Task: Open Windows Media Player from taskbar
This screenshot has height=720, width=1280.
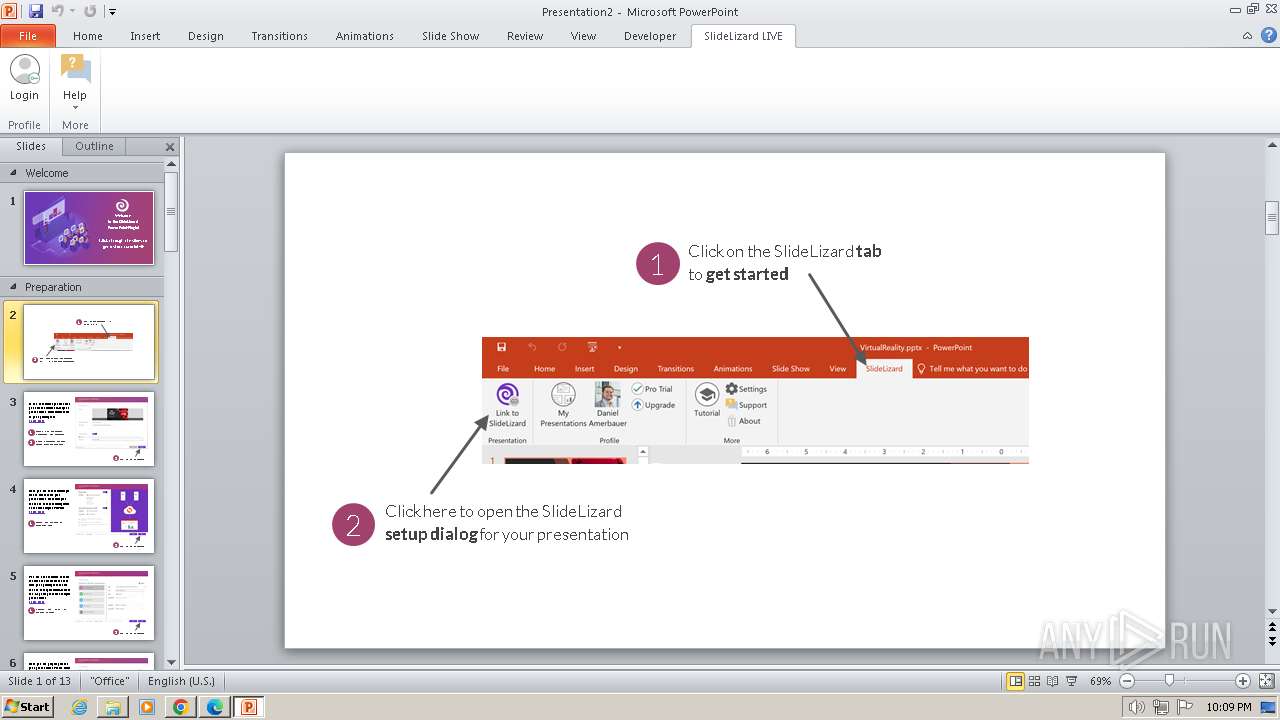Action: pos(147,707)
